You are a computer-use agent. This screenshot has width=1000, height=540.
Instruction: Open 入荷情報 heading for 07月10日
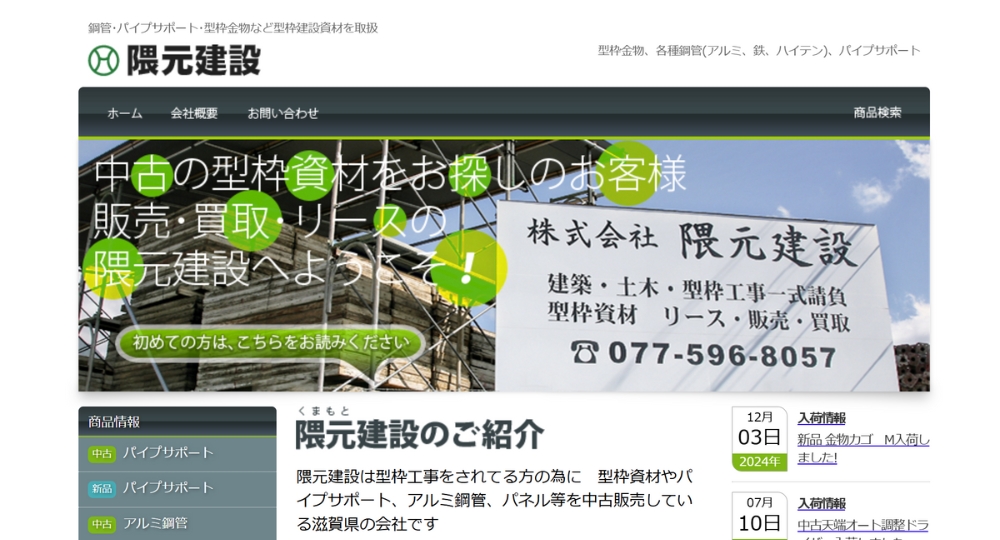pyautogui.click(x=821, y=504)
